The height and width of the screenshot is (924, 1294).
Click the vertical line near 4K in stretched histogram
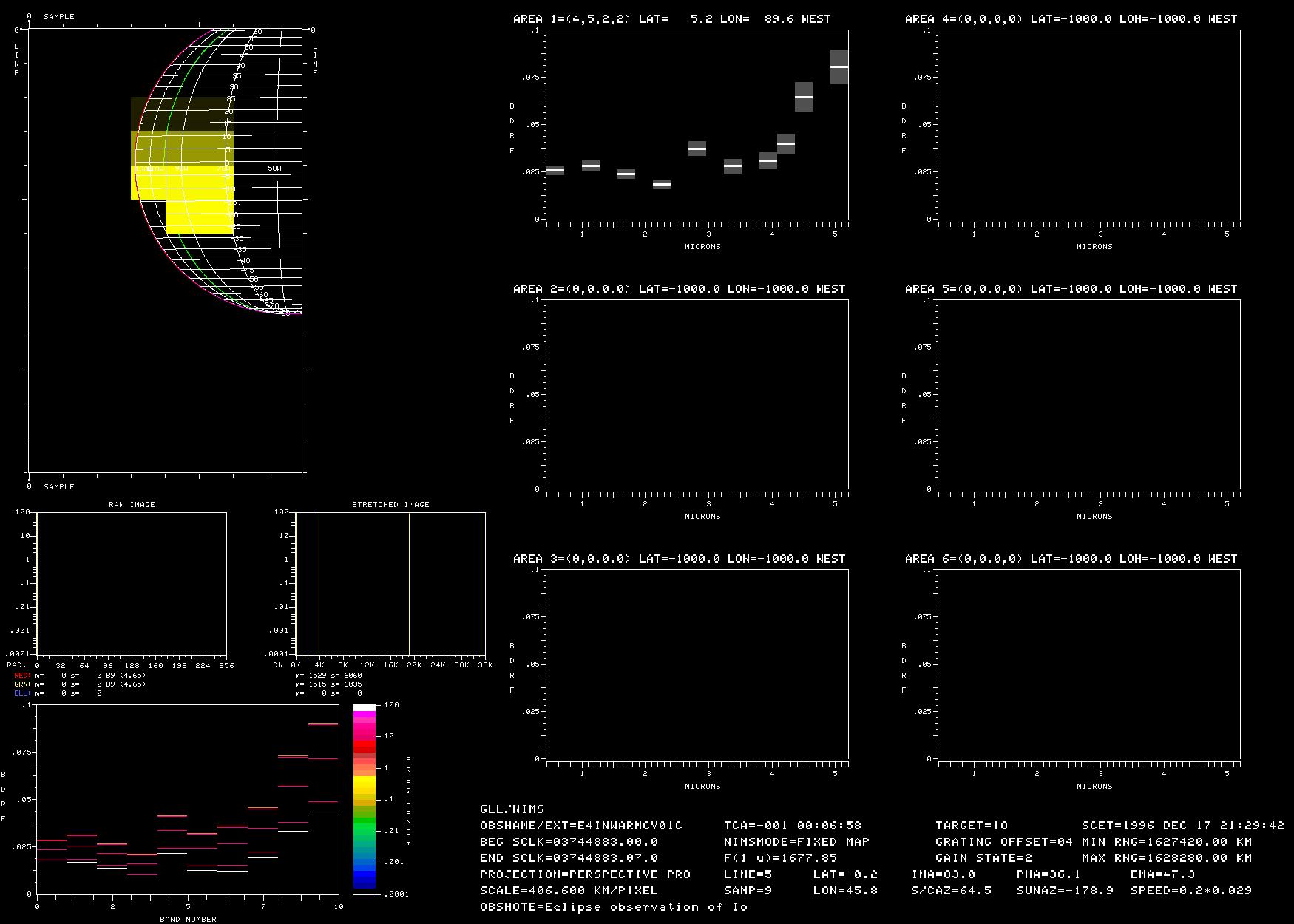(x=319, y=583)
